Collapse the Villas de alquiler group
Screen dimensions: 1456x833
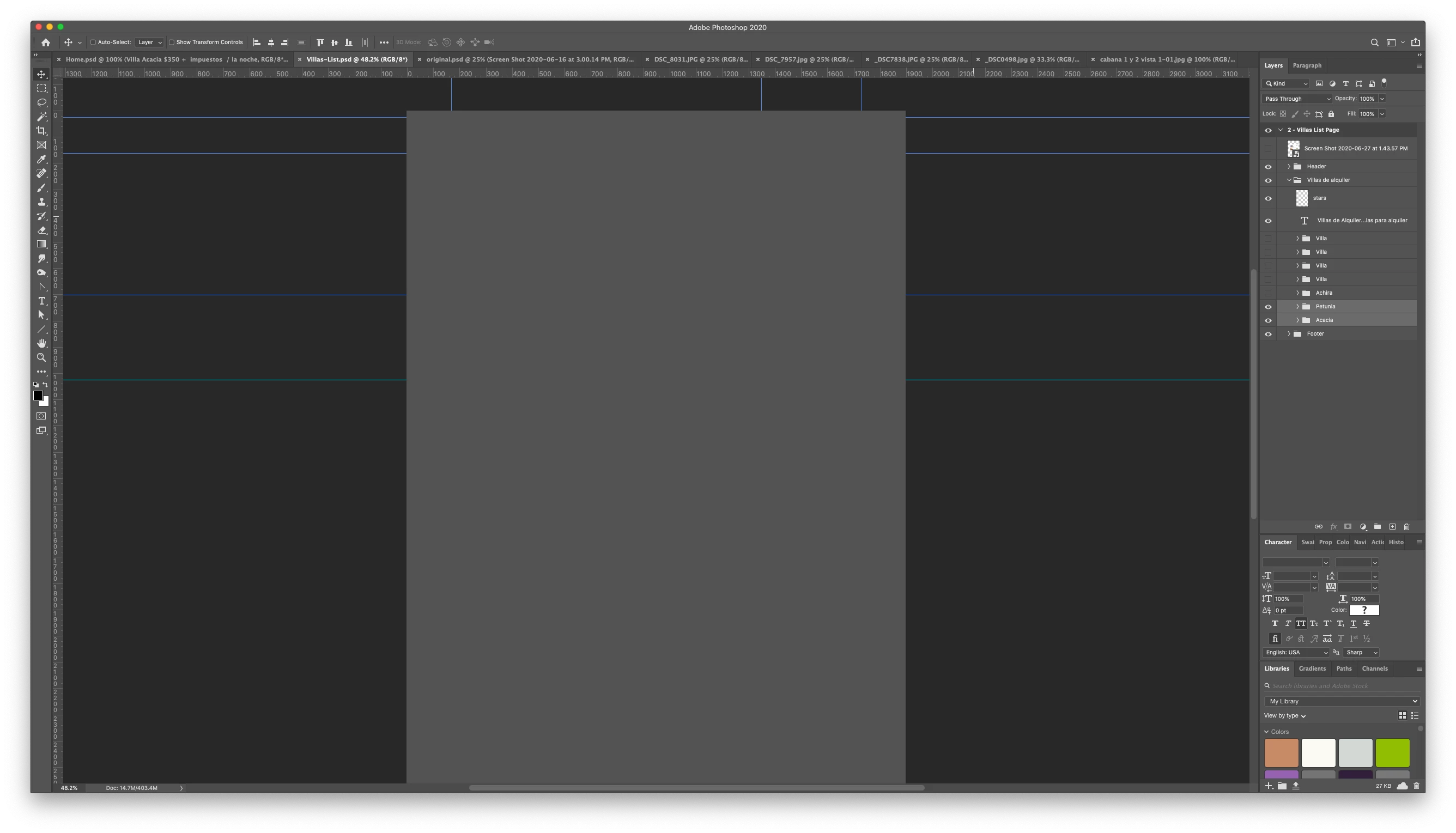1288,180
